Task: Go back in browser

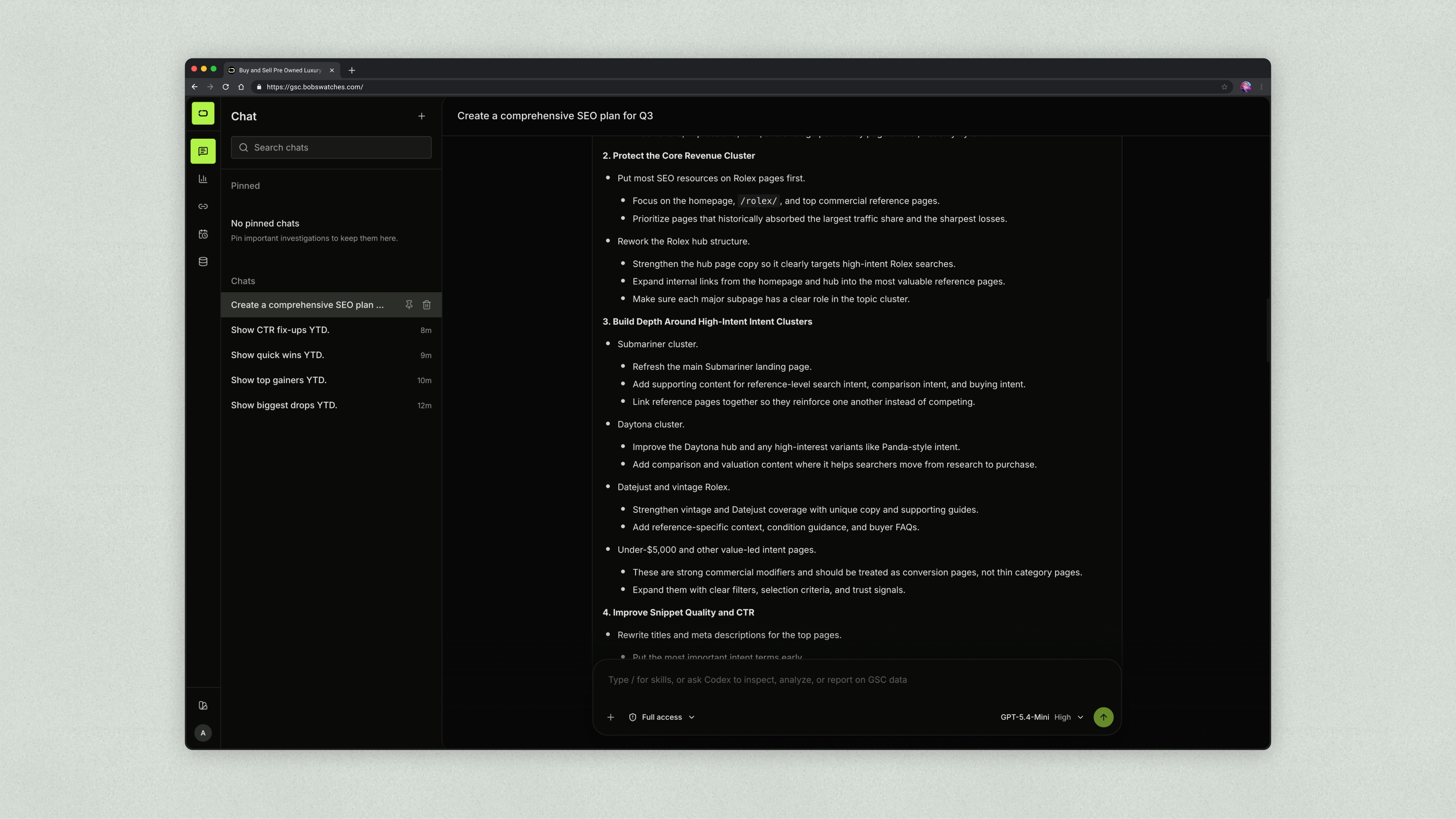Action: click(195, 87)
